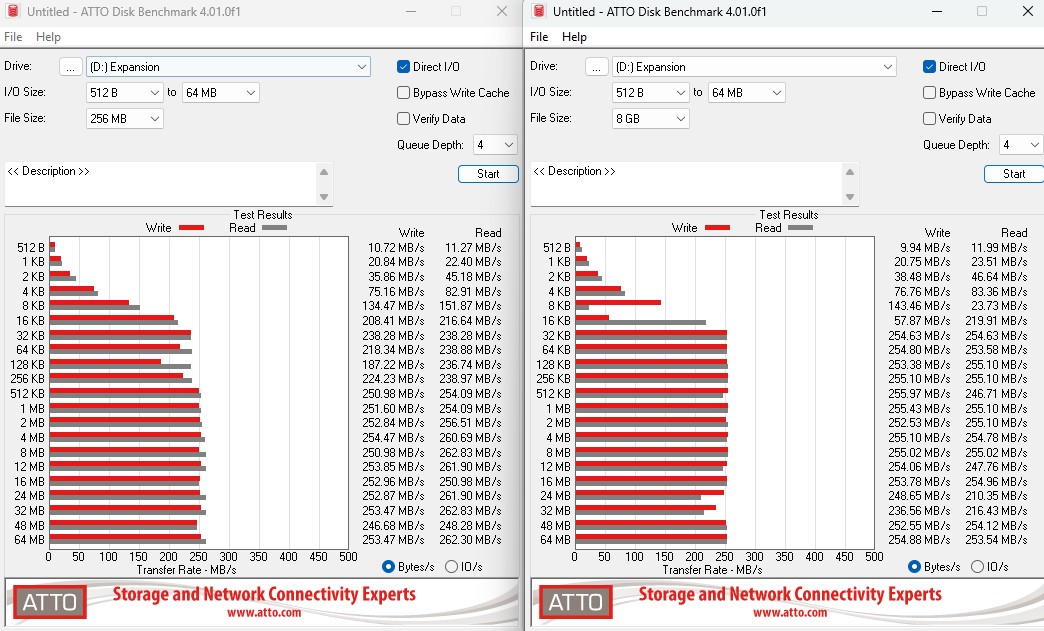This screenshot has width=1044, height=631.
Task: Click Description text field in right window
Action: click(686, 184)
